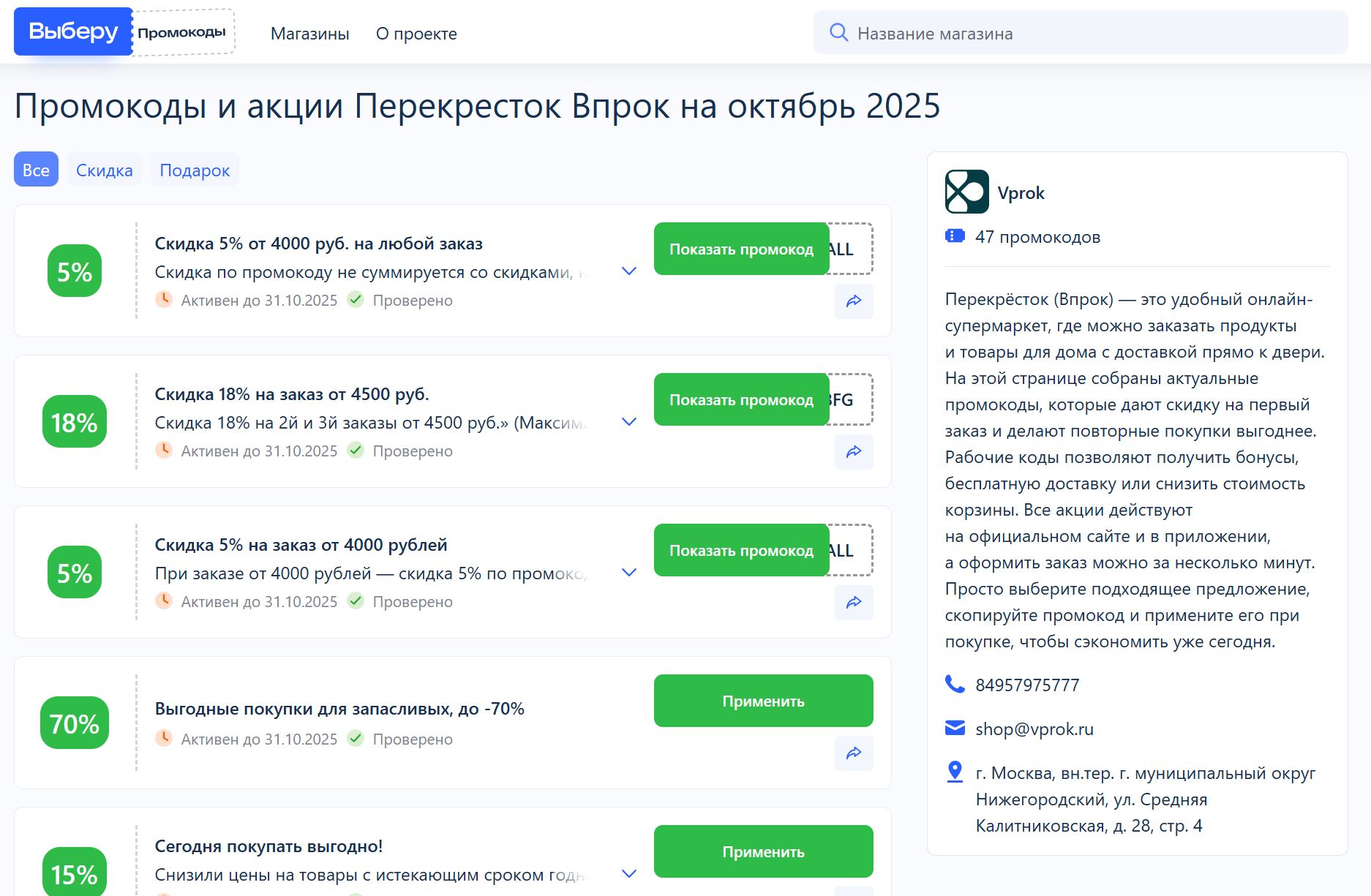Expand details of first 5% discount offer
Viewport: 1371px width, 896px height.
pyautogui.click(x=628, y=271)
